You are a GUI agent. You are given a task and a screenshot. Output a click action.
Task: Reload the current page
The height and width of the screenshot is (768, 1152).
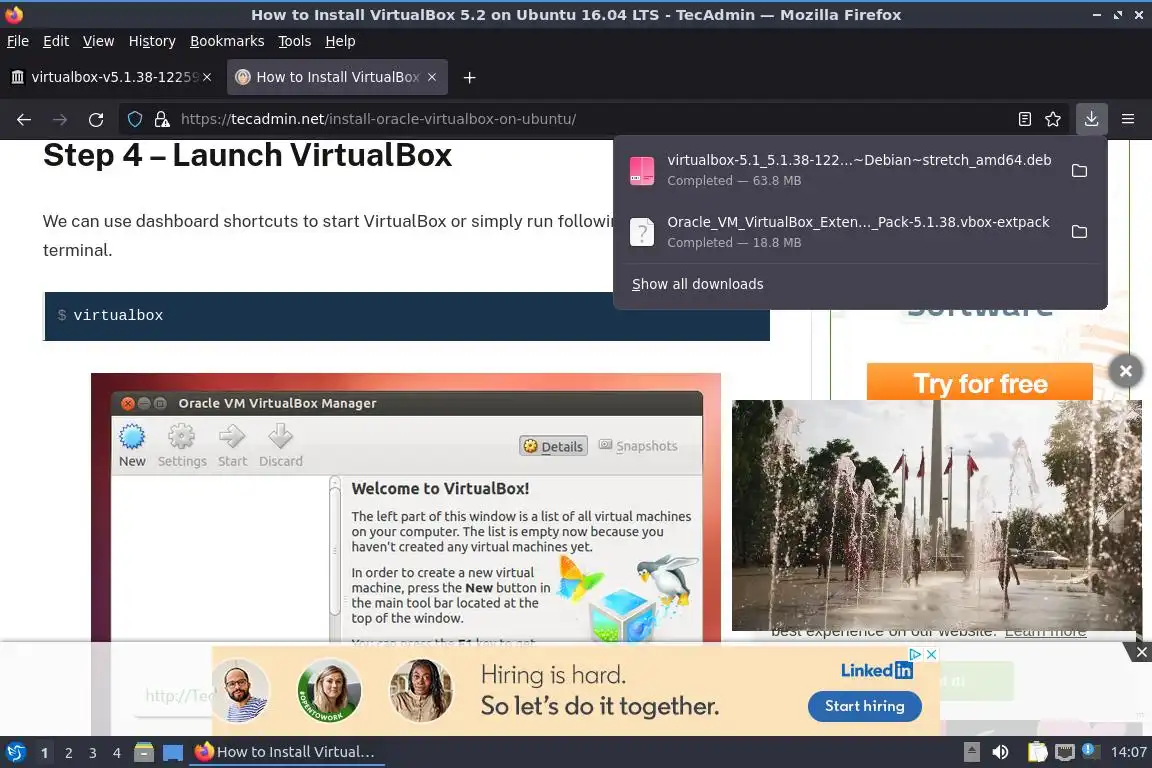click(96, 119)
